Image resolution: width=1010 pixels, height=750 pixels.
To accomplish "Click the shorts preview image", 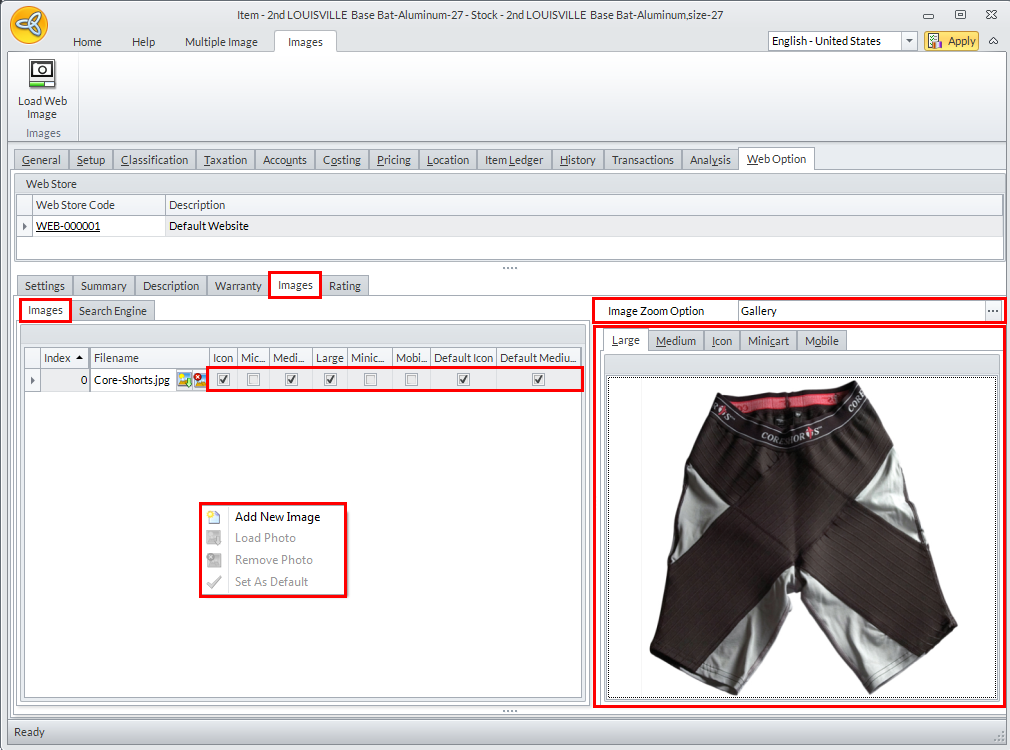I will coord(803,540).
